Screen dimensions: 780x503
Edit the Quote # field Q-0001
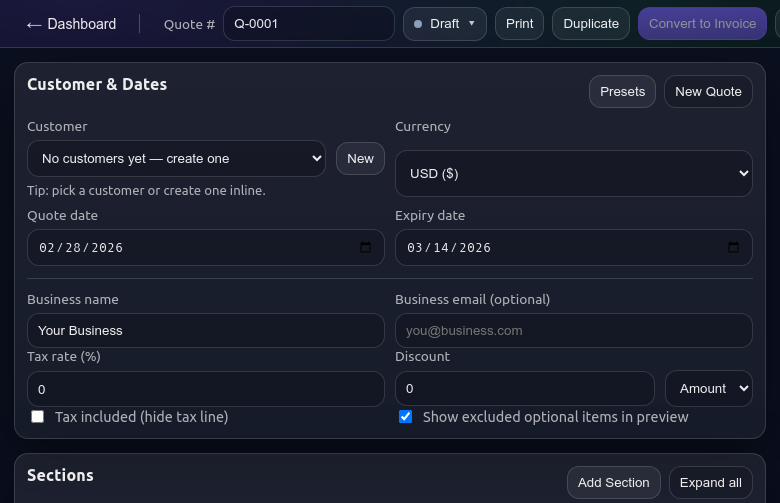pyautogui.click(x=309, y=23)
